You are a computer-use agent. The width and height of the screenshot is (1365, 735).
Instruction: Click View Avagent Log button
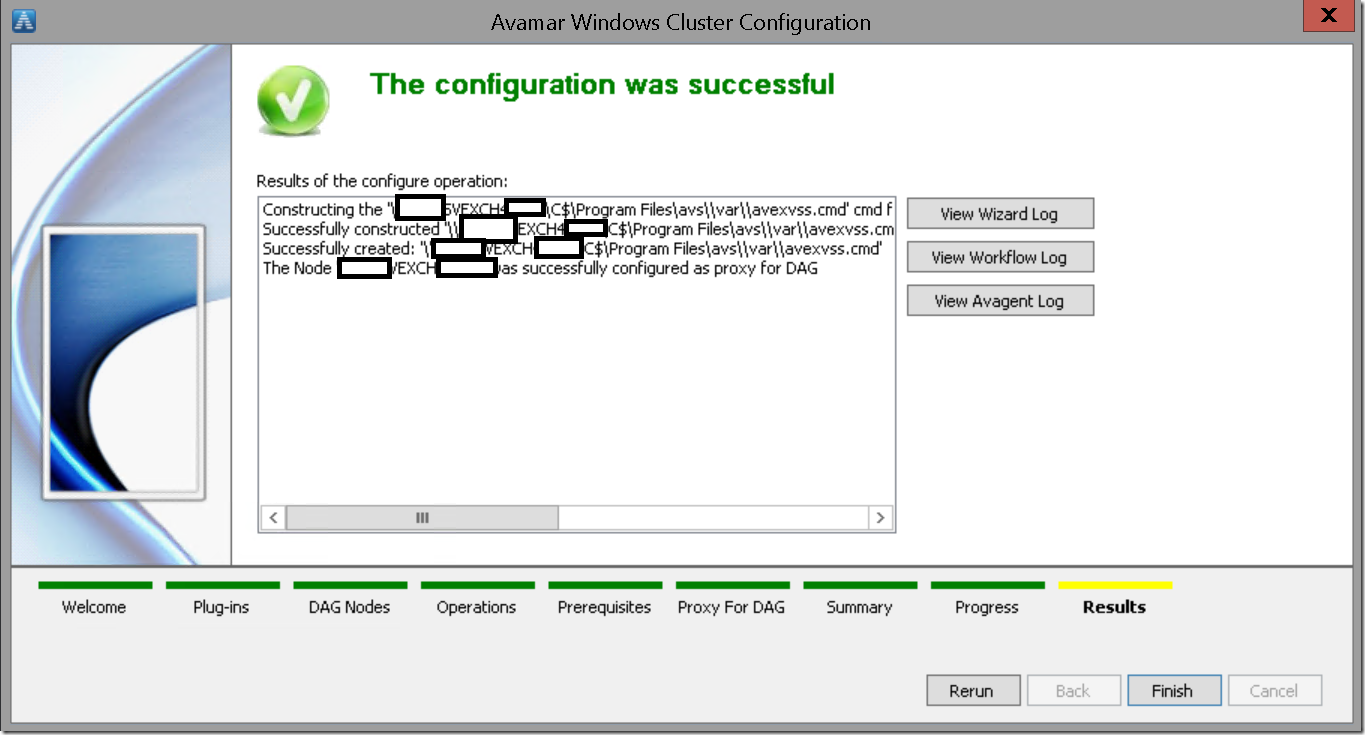(x=1000, y=301)
